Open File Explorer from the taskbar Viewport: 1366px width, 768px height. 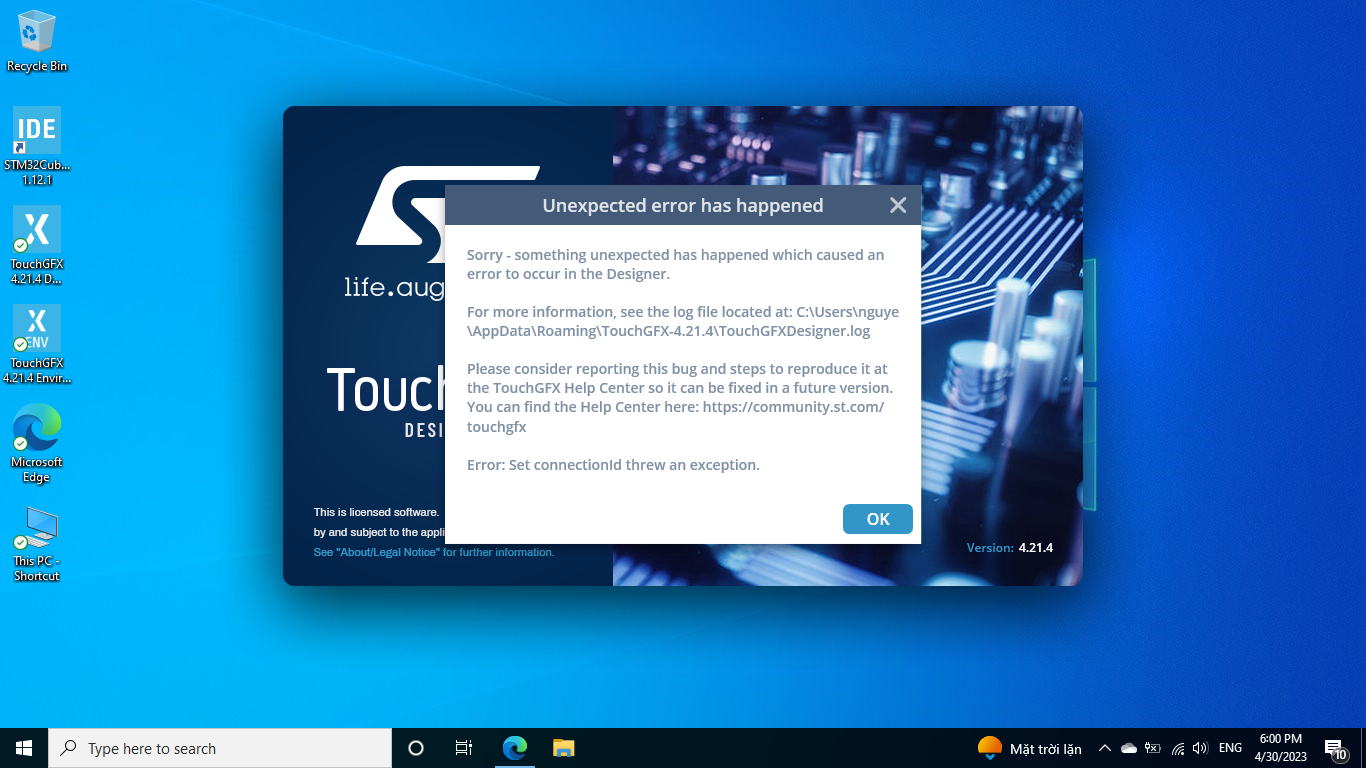tap(563, 747)
